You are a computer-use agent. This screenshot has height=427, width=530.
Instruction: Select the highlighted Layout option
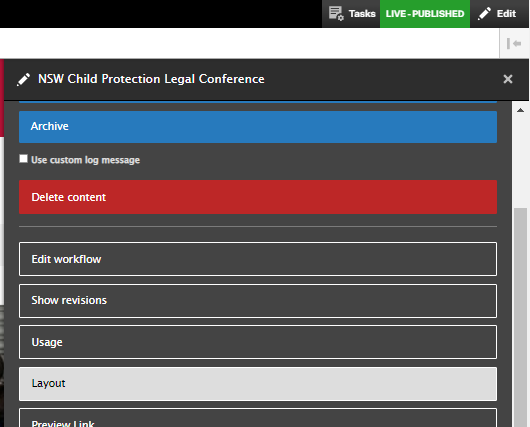pos(258,384)
